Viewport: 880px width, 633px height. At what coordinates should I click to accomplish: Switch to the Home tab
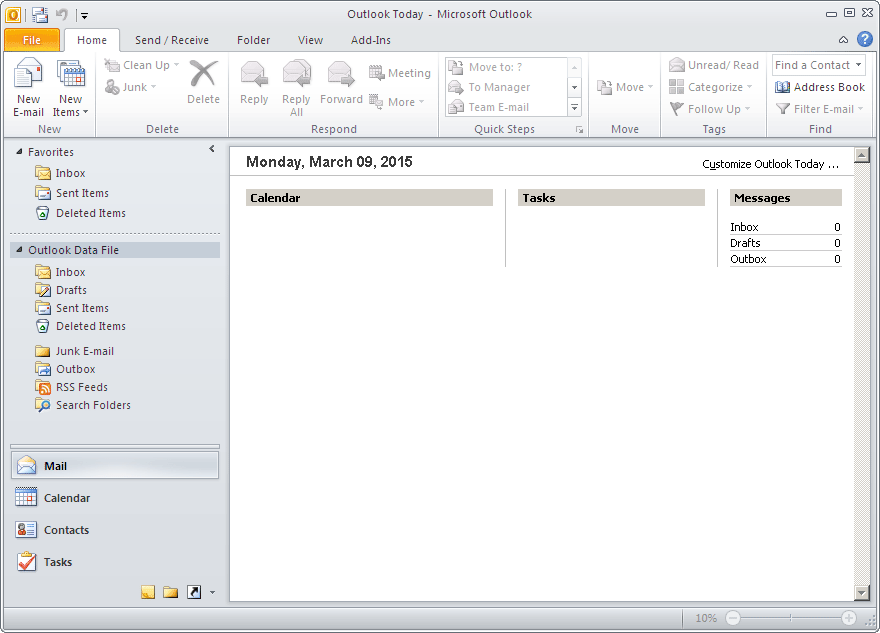coord(92,40)
